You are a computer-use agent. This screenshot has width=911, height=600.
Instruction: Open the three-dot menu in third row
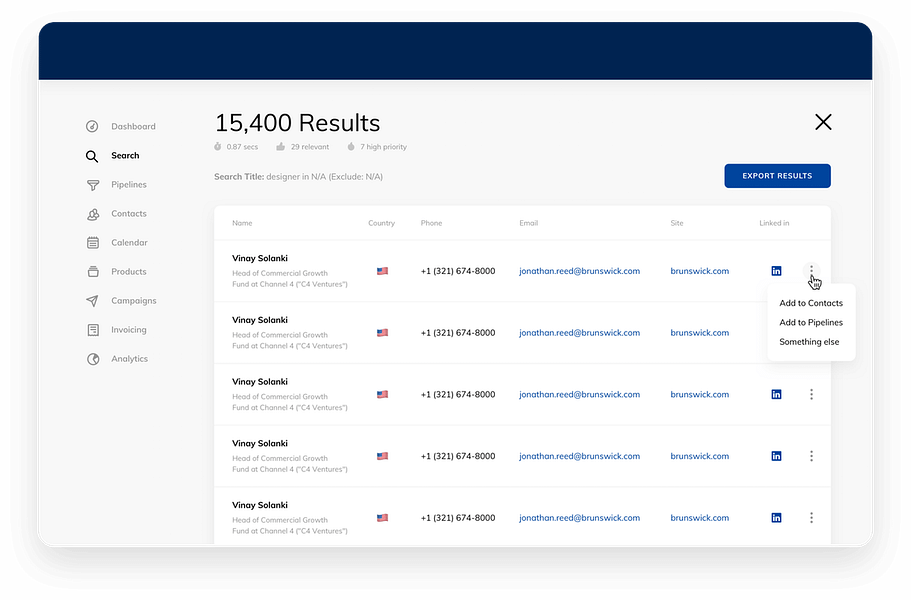pos(811,394)
